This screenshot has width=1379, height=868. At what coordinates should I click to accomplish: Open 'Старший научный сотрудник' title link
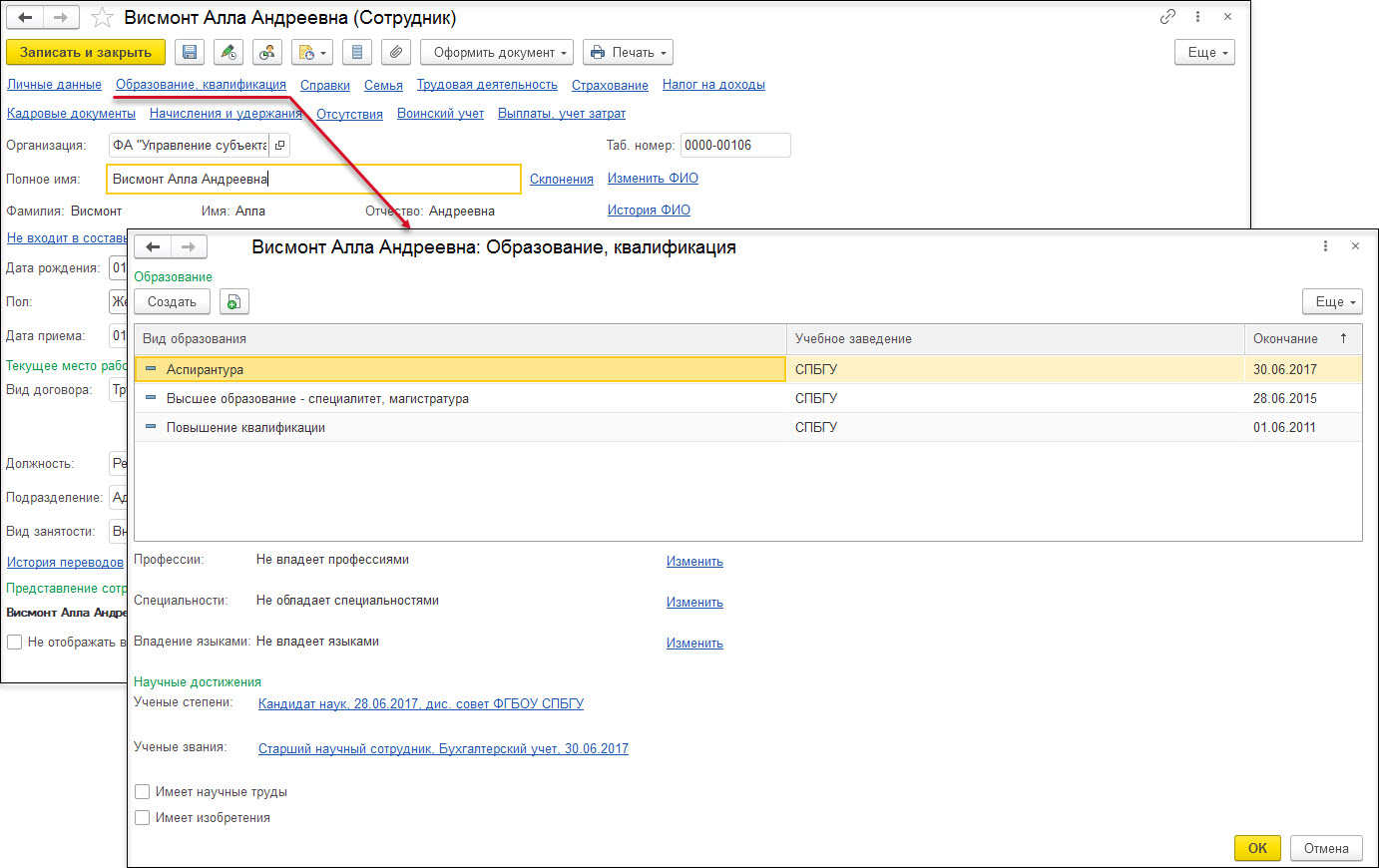click(443, 748)
